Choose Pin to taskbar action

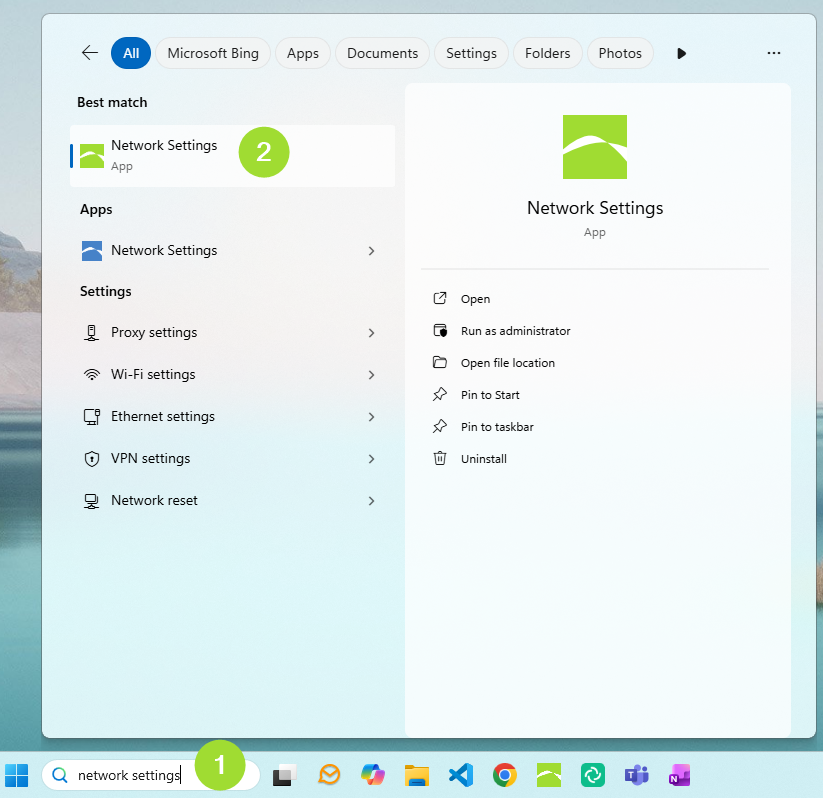tap(496, 427)
